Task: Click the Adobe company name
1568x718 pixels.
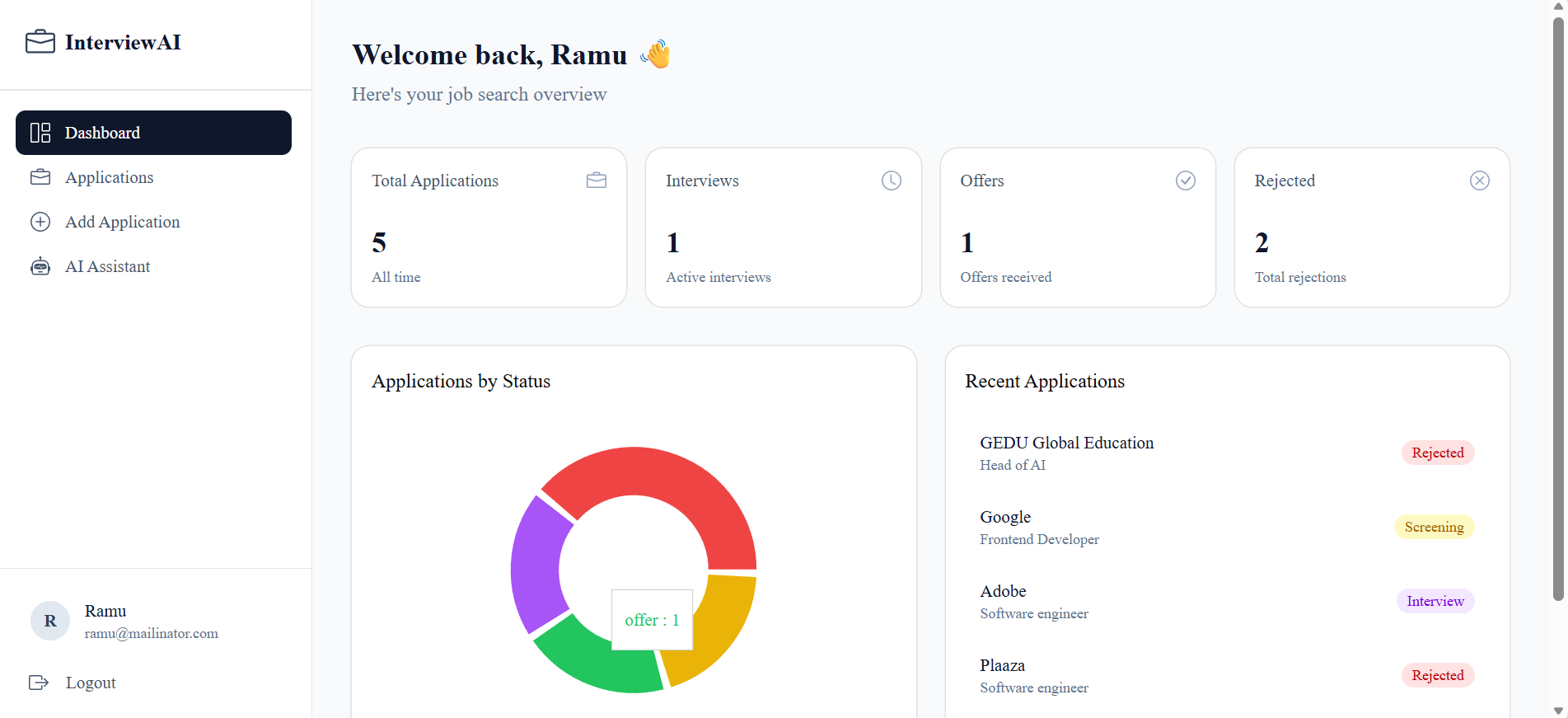Action: [1003, 591]
